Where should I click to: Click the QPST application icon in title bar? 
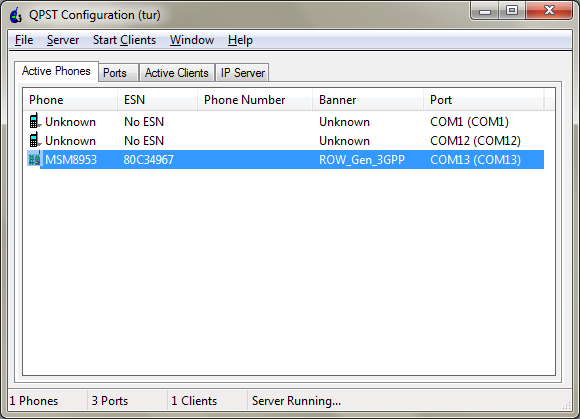point(16,15)
